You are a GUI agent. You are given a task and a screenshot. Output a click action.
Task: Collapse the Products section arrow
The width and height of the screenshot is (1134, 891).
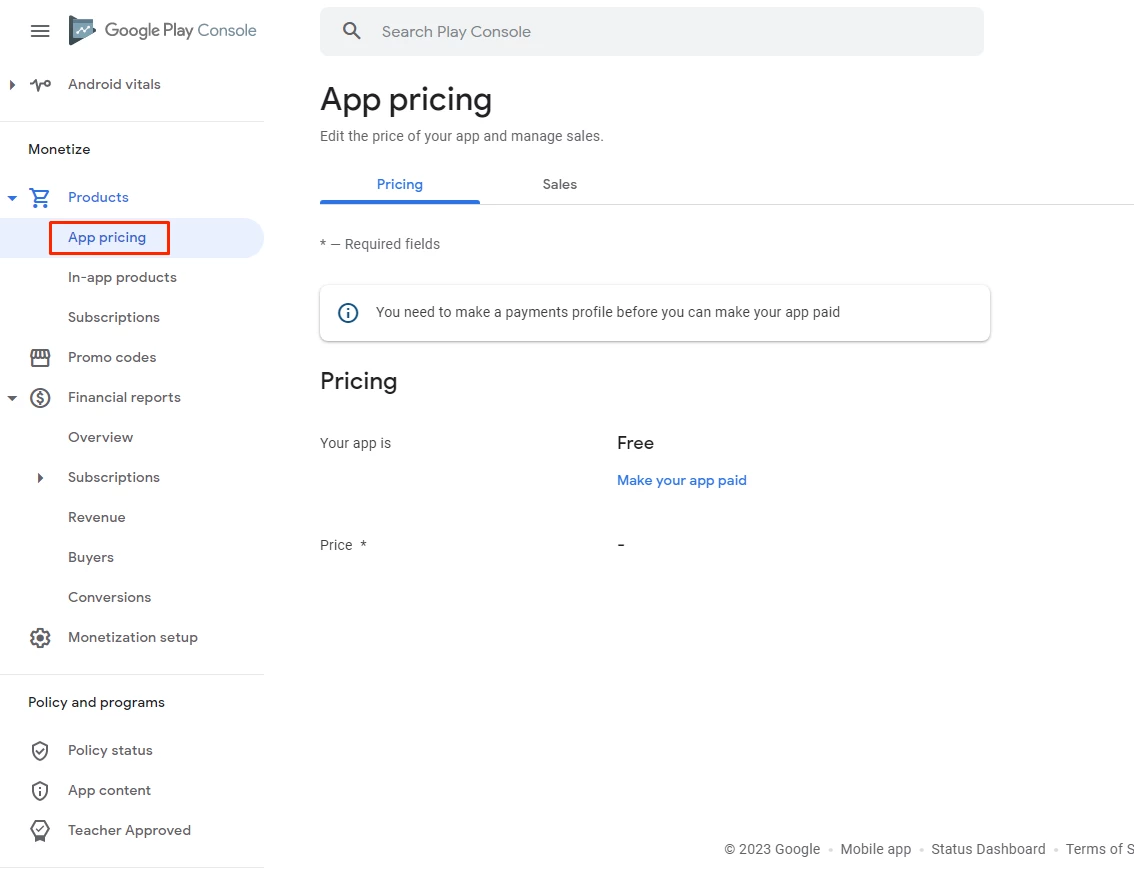pyautogui.click(x=12, y=198)
